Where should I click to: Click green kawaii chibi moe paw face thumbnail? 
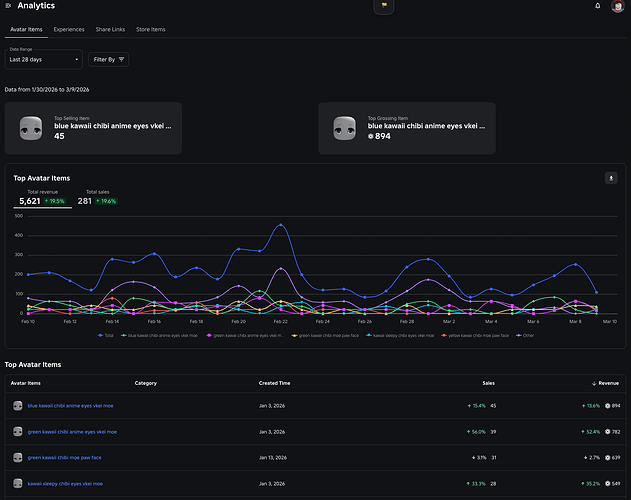pyautogui.click(x=18, y=458)
